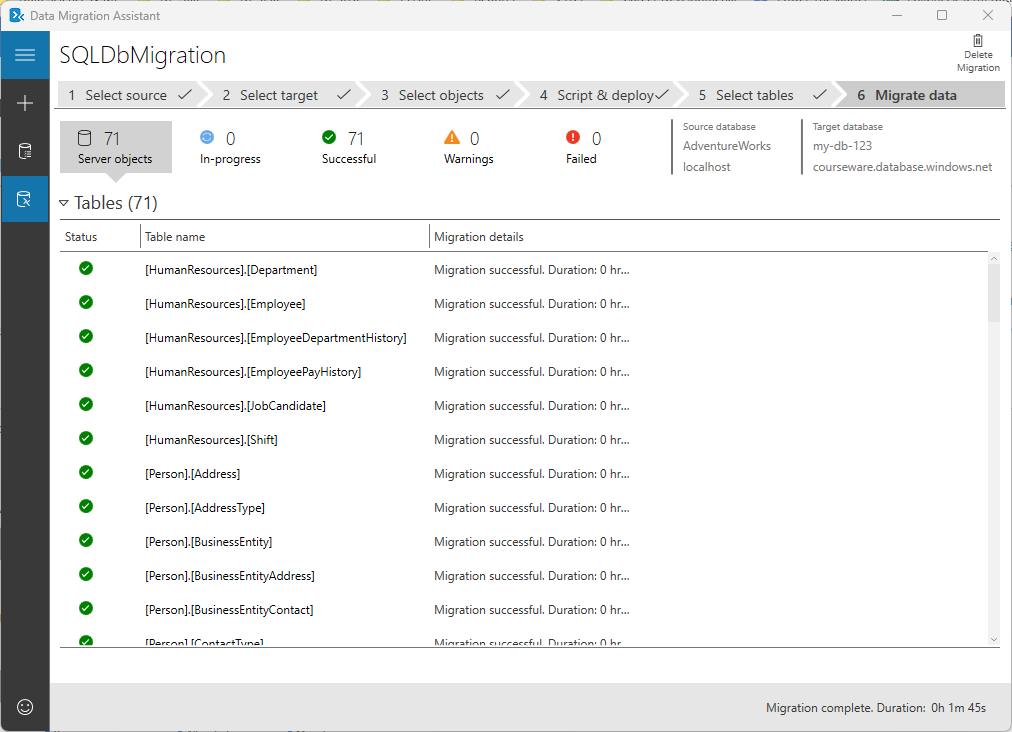Open the hamburger menu in the sidebar

(25, 56)
